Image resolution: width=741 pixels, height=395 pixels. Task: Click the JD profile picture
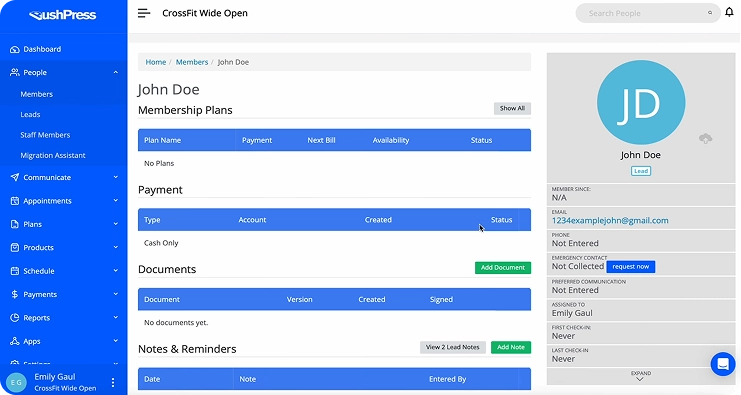[x=641, y=102]
